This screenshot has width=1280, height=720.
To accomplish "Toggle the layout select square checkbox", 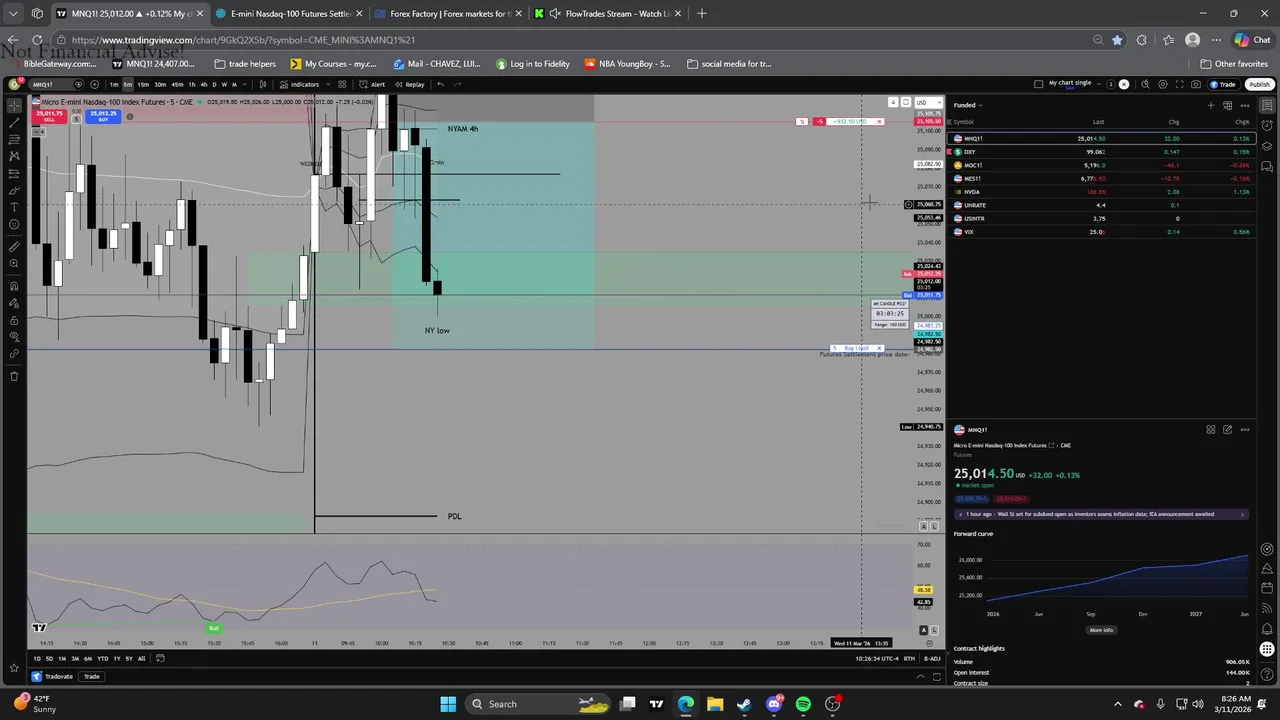I will (x=1038, y=84).
